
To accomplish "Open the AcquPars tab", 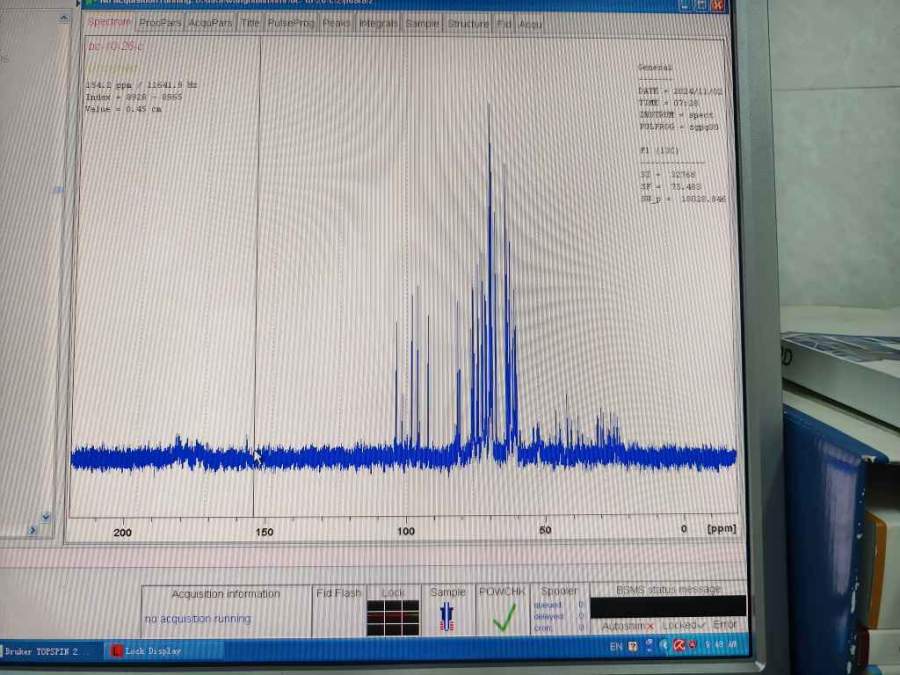I will tap(212, 23).
